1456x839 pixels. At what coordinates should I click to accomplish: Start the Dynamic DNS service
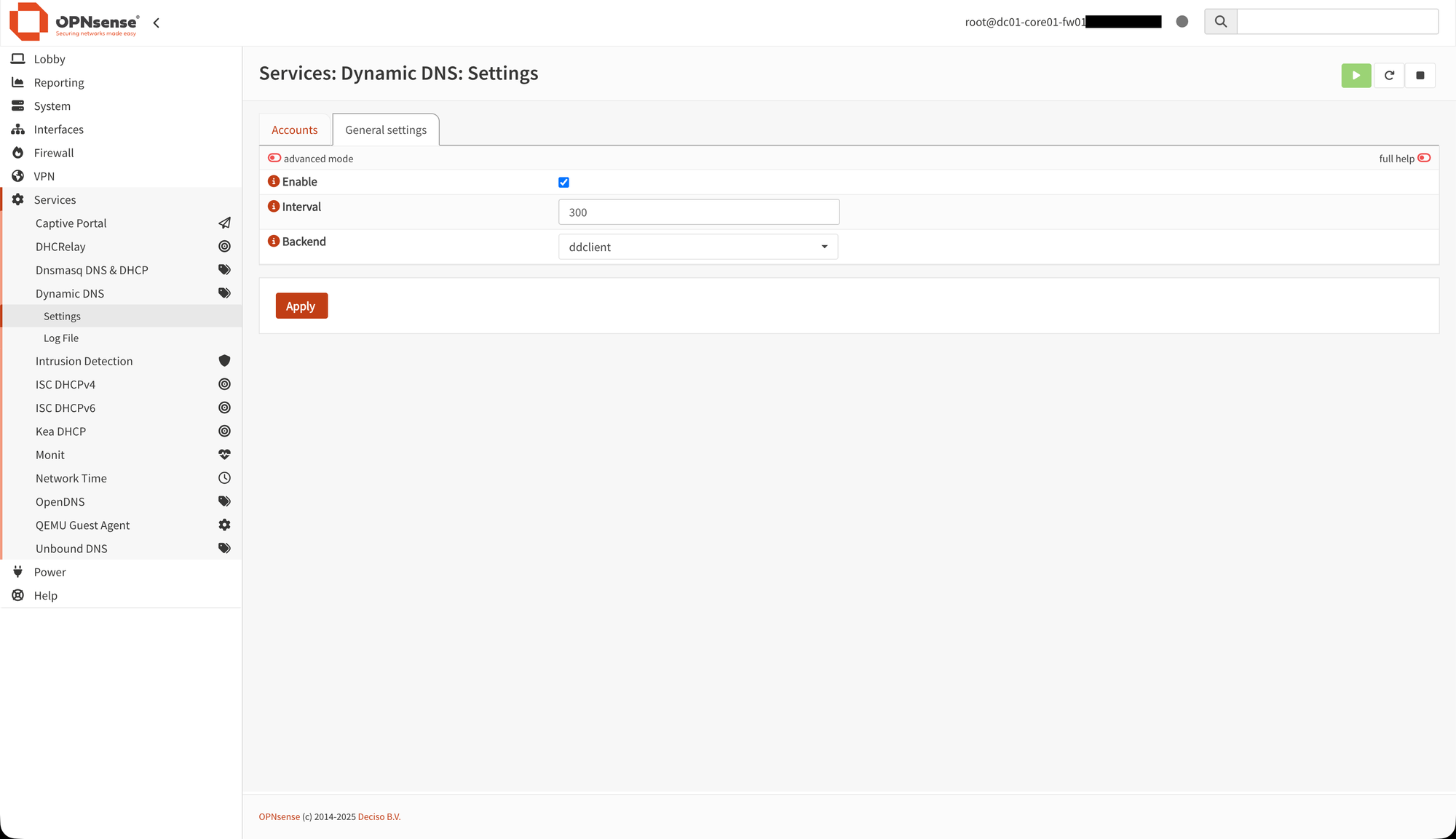coord(1356,75)
